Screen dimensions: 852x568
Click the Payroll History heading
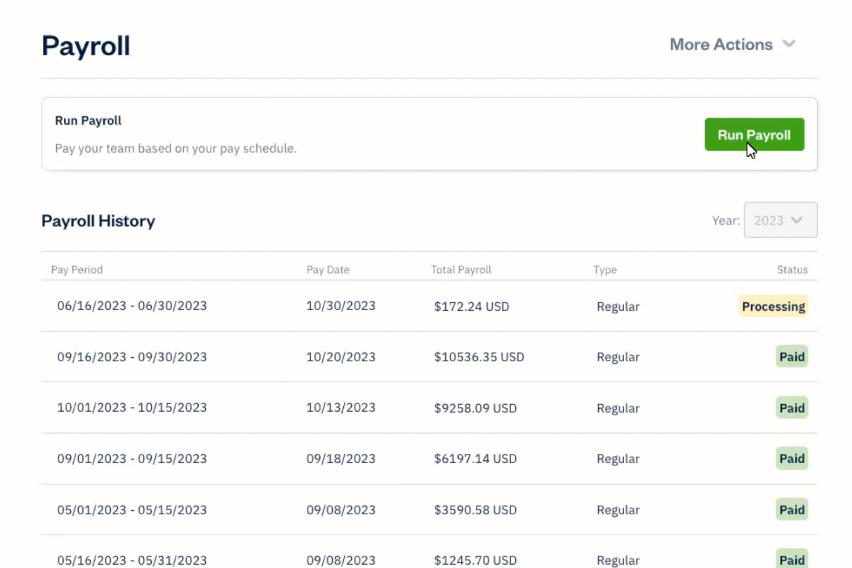pos(98,221)
